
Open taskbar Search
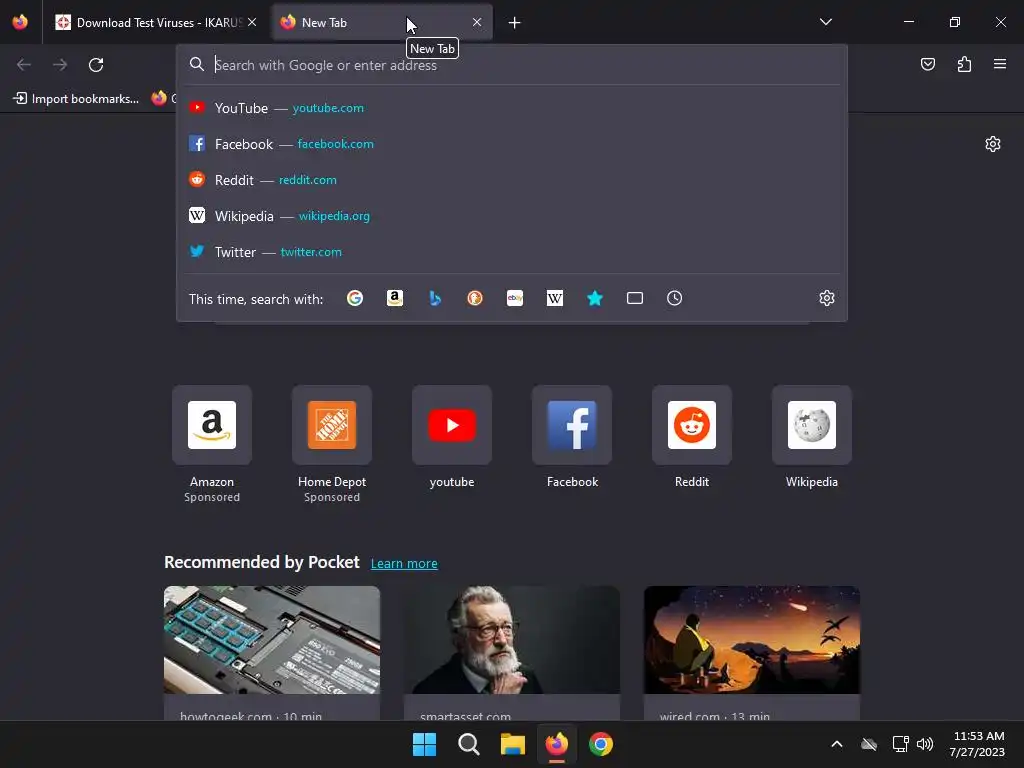[468, 744]
